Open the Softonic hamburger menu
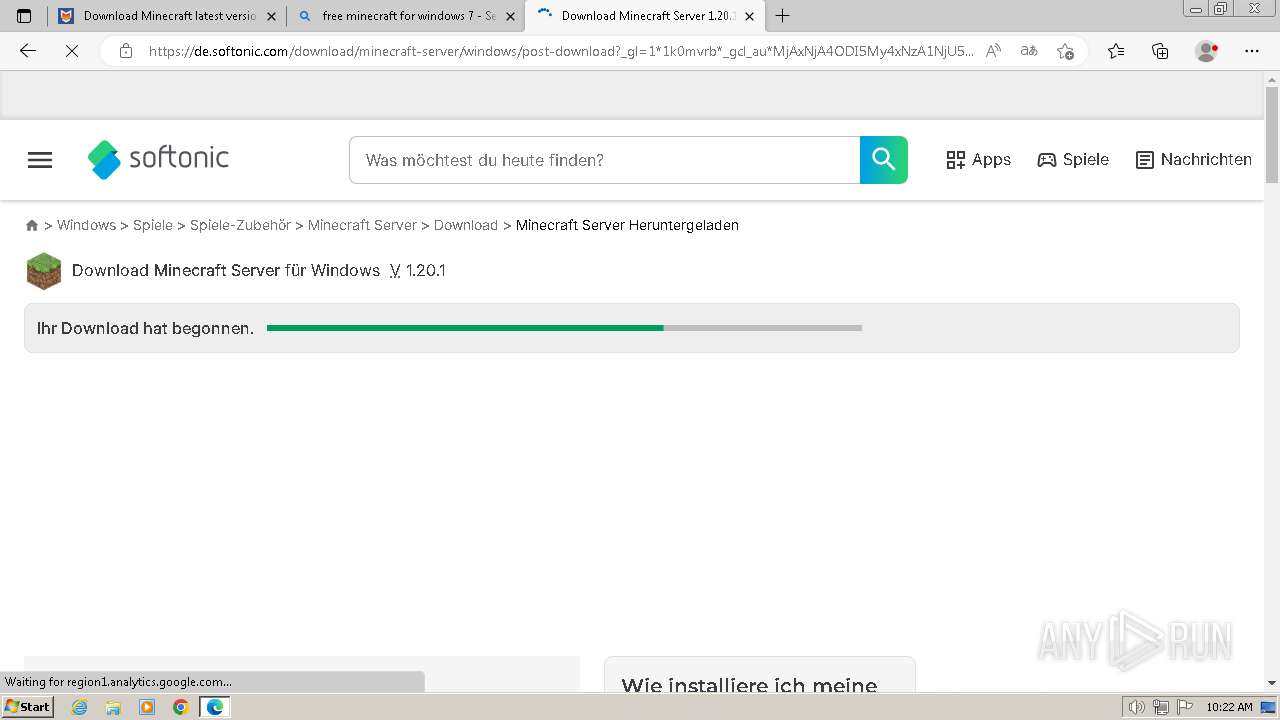 coord(40,160)
